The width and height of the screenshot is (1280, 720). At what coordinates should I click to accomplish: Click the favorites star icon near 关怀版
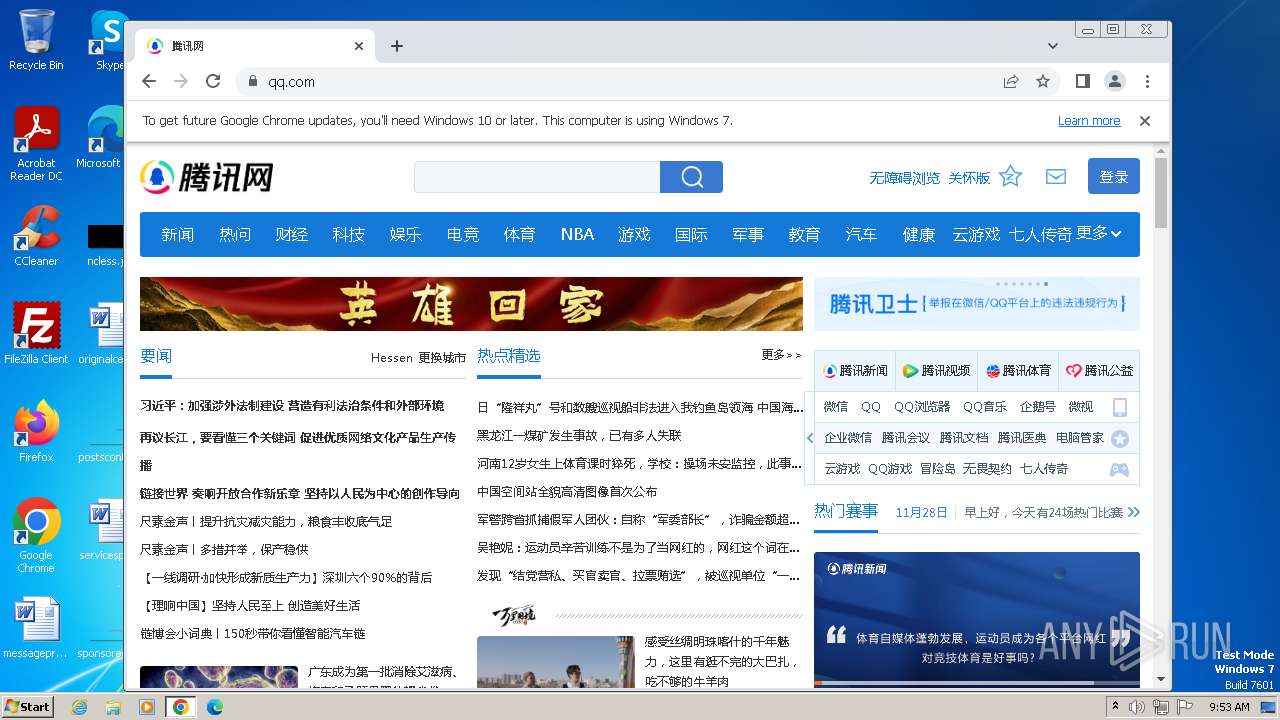tap(1011, 177)
